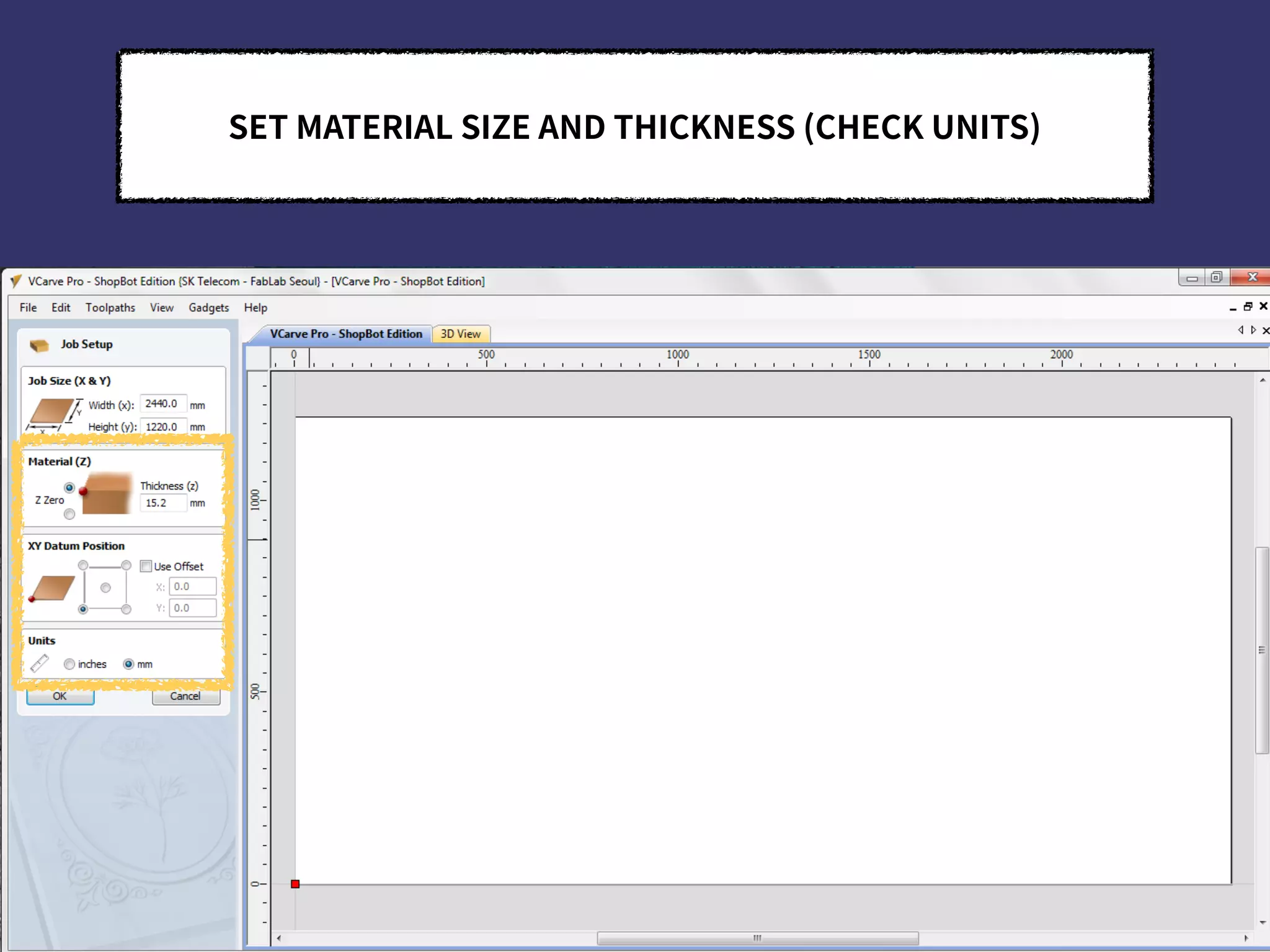Select the mm units radio button
1270x952 pixels.
coord(128,664)
